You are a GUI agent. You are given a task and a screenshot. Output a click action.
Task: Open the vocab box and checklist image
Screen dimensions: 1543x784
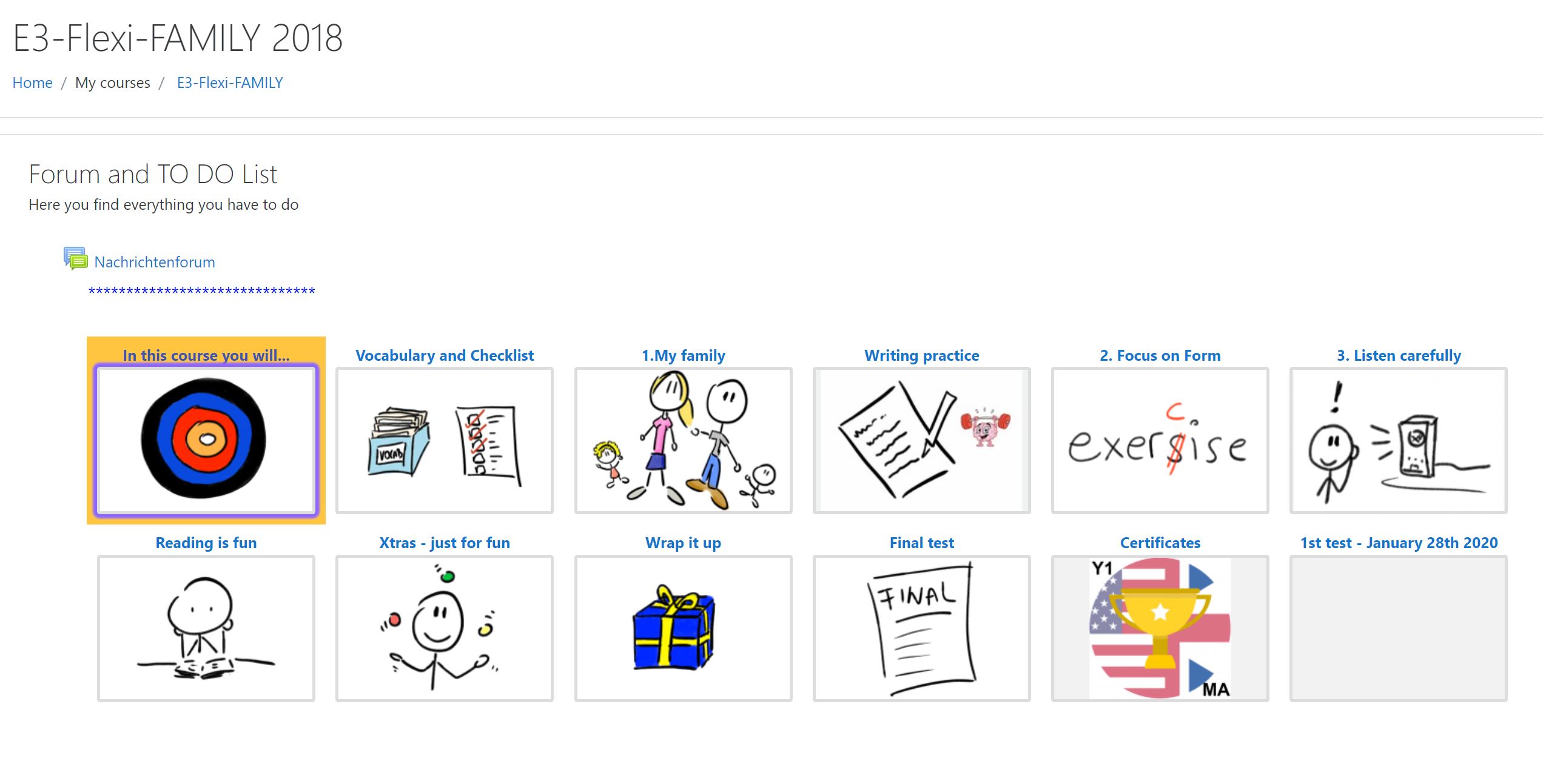(444, 440)
